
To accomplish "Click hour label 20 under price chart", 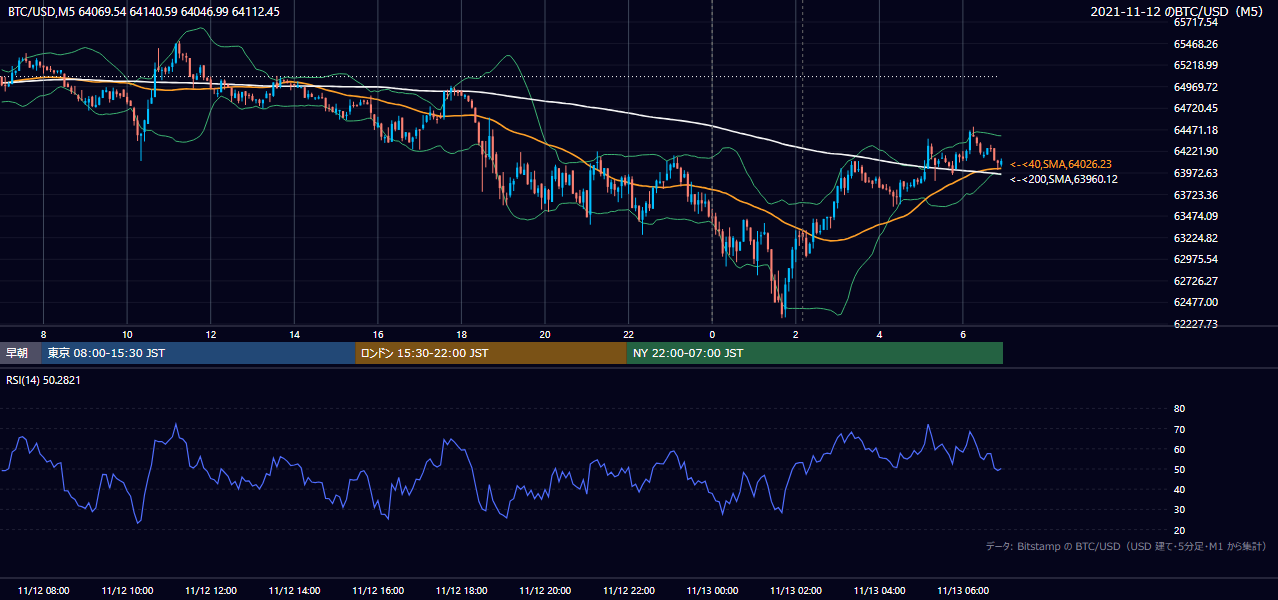I will (x=544, y=333).
